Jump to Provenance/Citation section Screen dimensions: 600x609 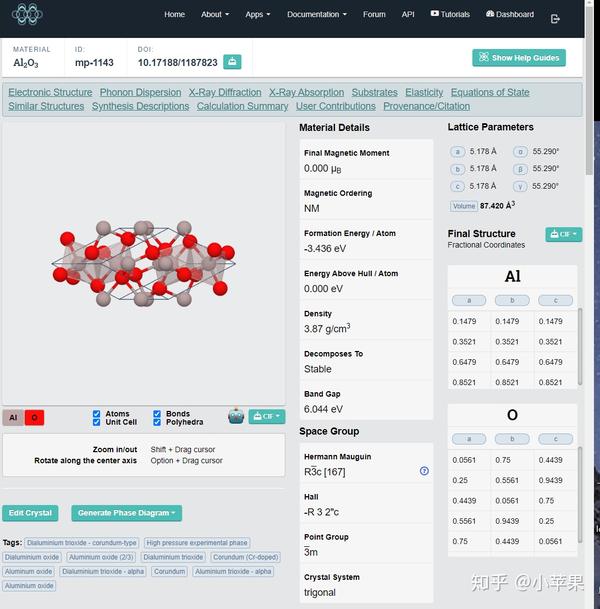pyautogui.click(x=426, y=106)
